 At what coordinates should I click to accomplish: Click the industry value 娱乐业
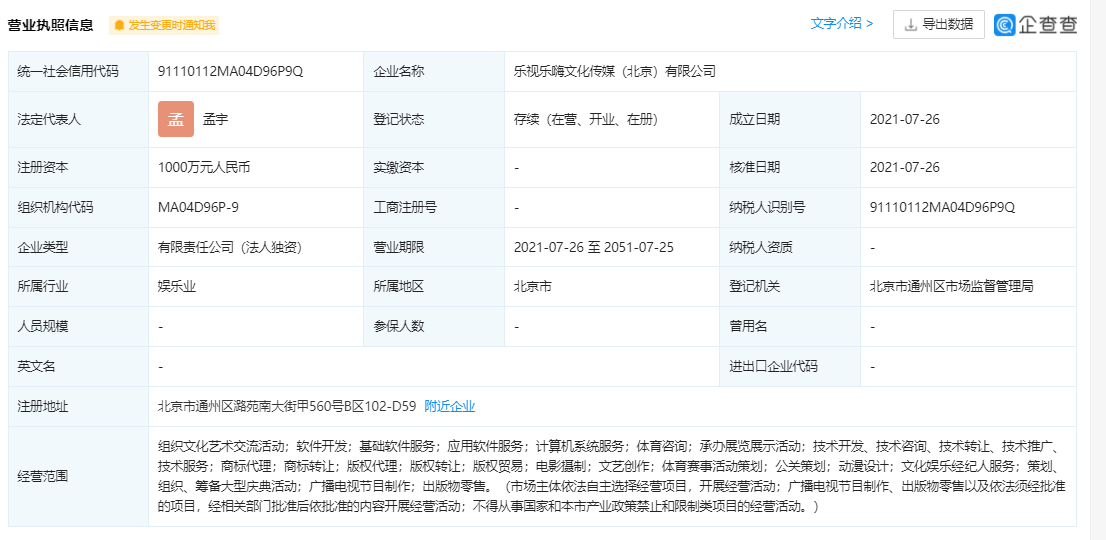click(176, 287)
